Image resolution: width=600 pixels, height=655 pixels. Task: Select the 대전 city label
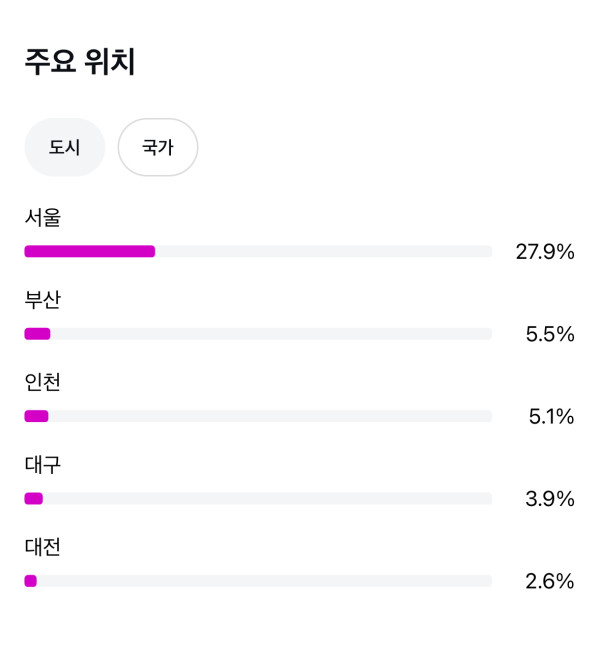coord(43,547)
